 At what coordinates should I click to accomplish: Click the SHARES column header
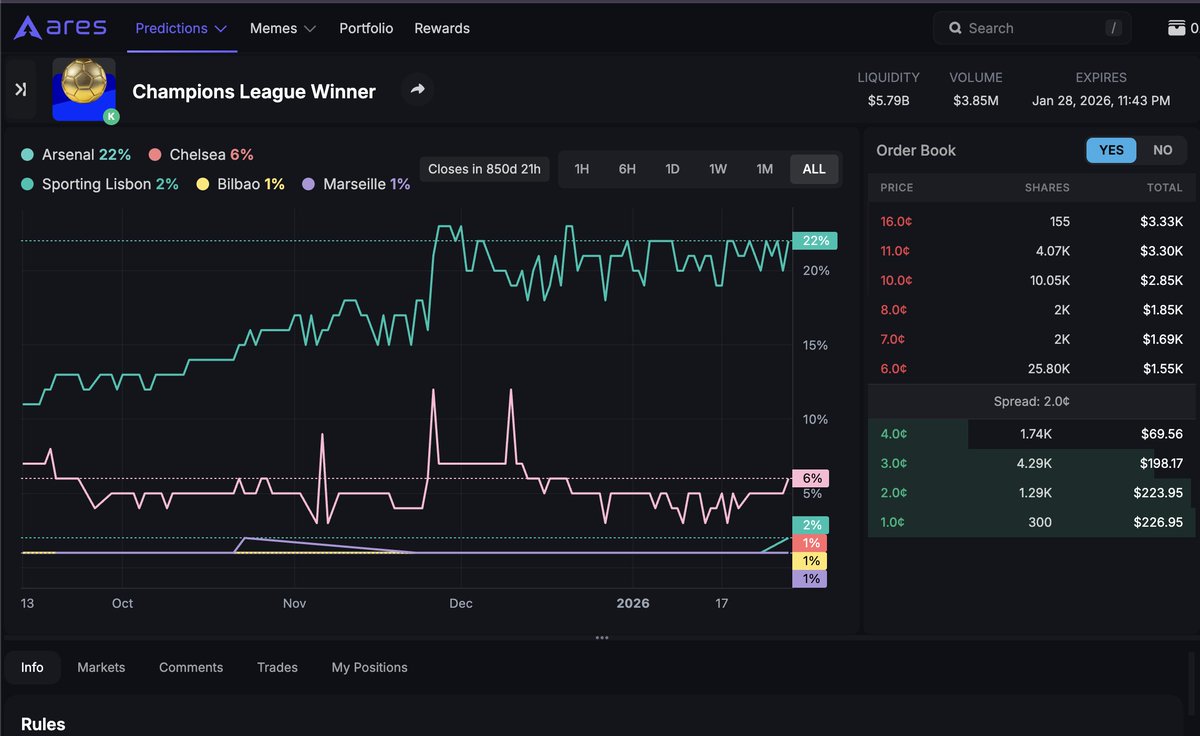[x=1047, y=187]
